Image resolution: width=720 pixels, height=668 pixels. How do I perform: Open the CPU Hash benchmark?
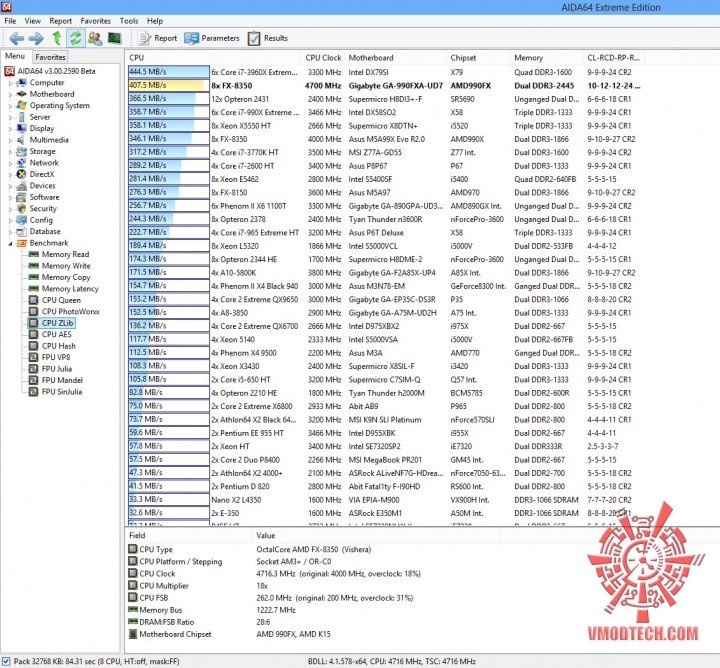pyautogui.click(x=58, y=346)
